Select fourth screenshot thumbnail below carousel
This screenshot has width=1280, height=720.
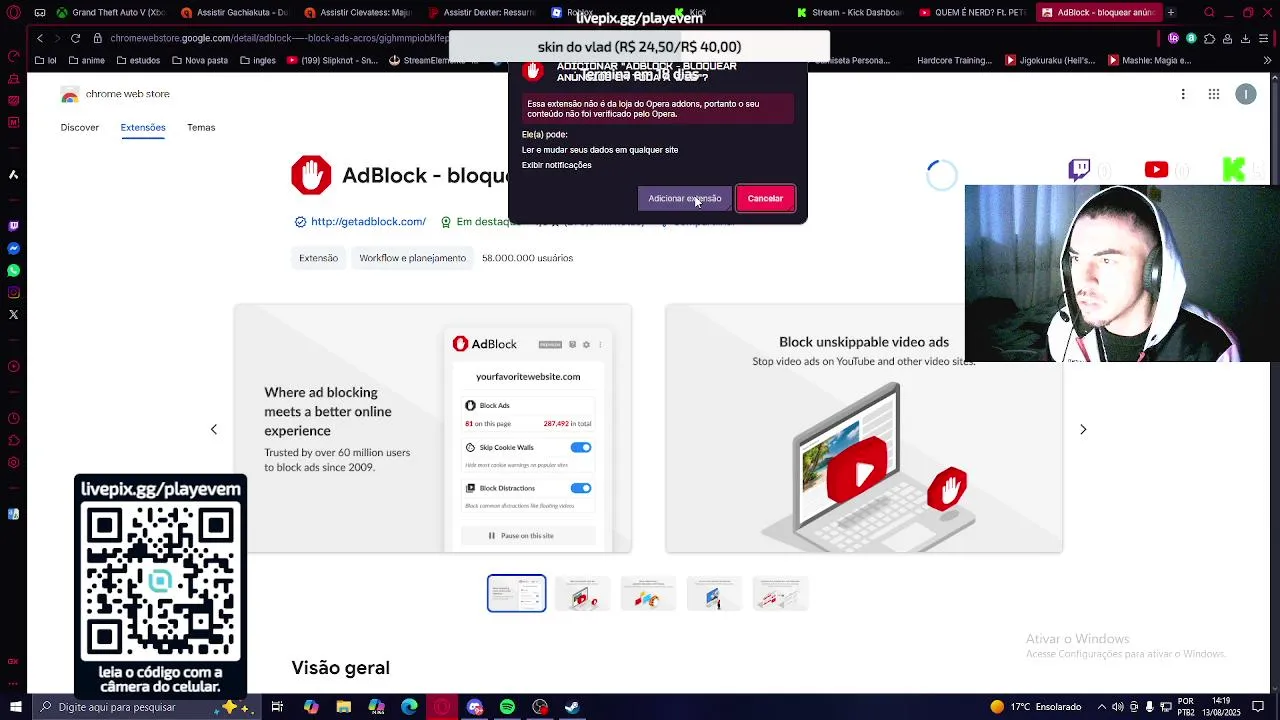click(x=714, y=593)
